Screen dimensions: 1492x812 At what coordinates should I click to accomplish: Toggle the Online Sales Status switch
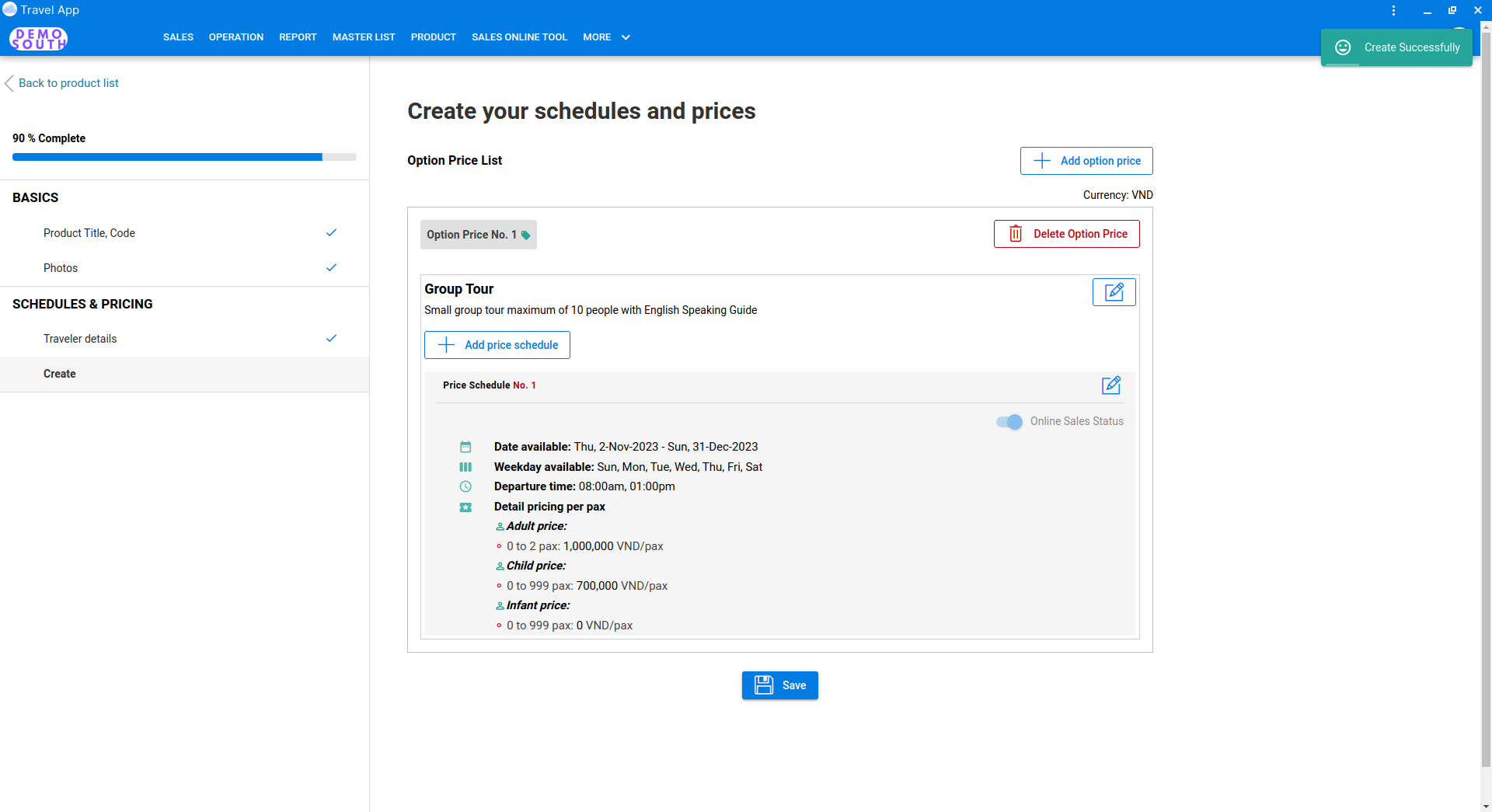coord(1009,422)
